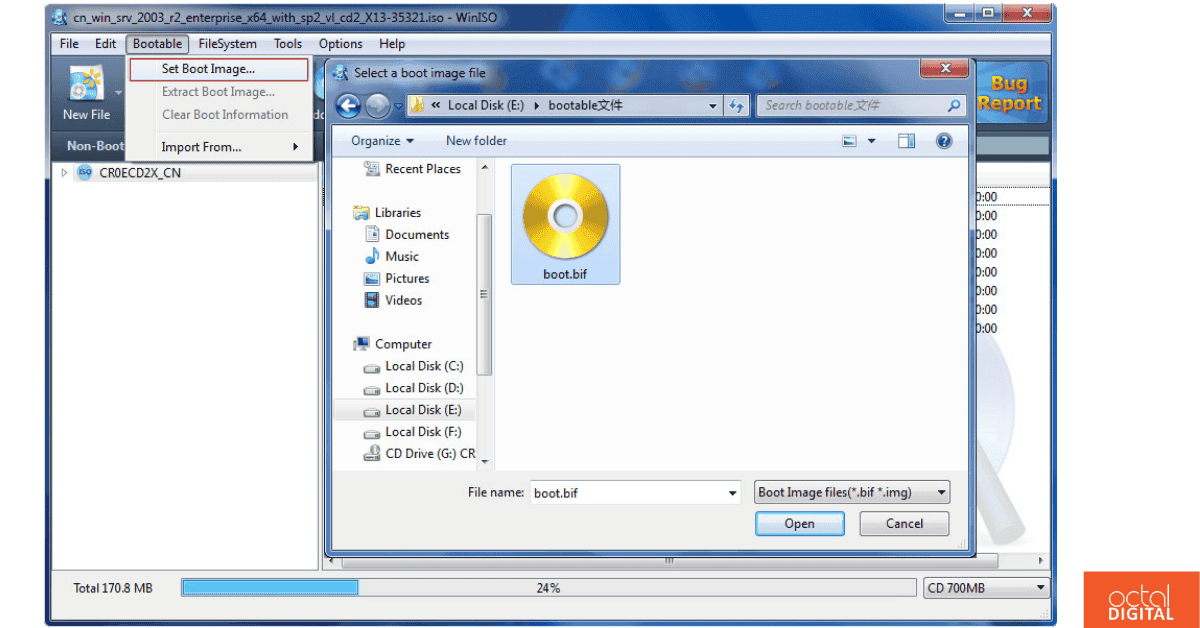Click the refresh icon beside the address bar
Image resolution: width=1200 pixels, height=628 pixels.
[x=737, y=105]
